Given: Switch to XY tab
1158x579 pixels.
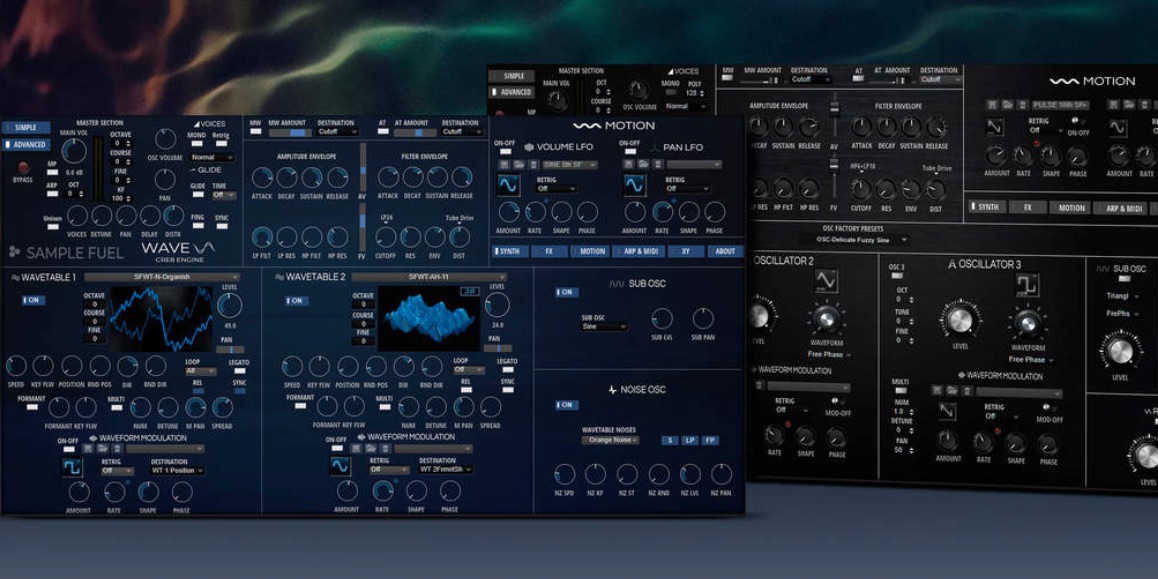Looking at the screenshot, I should 686,251.
